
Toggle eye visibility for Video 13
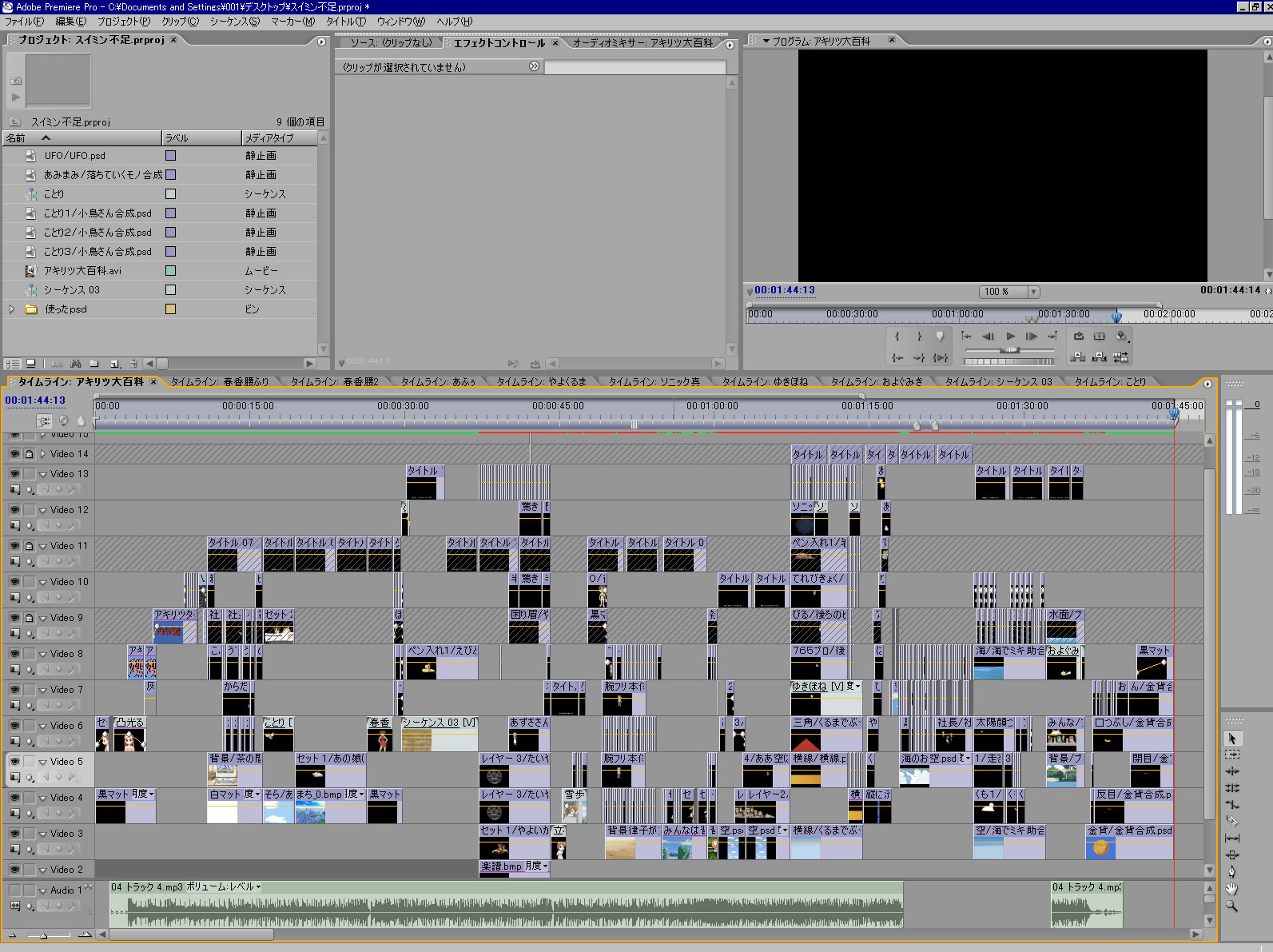click(x=14, y=473)
